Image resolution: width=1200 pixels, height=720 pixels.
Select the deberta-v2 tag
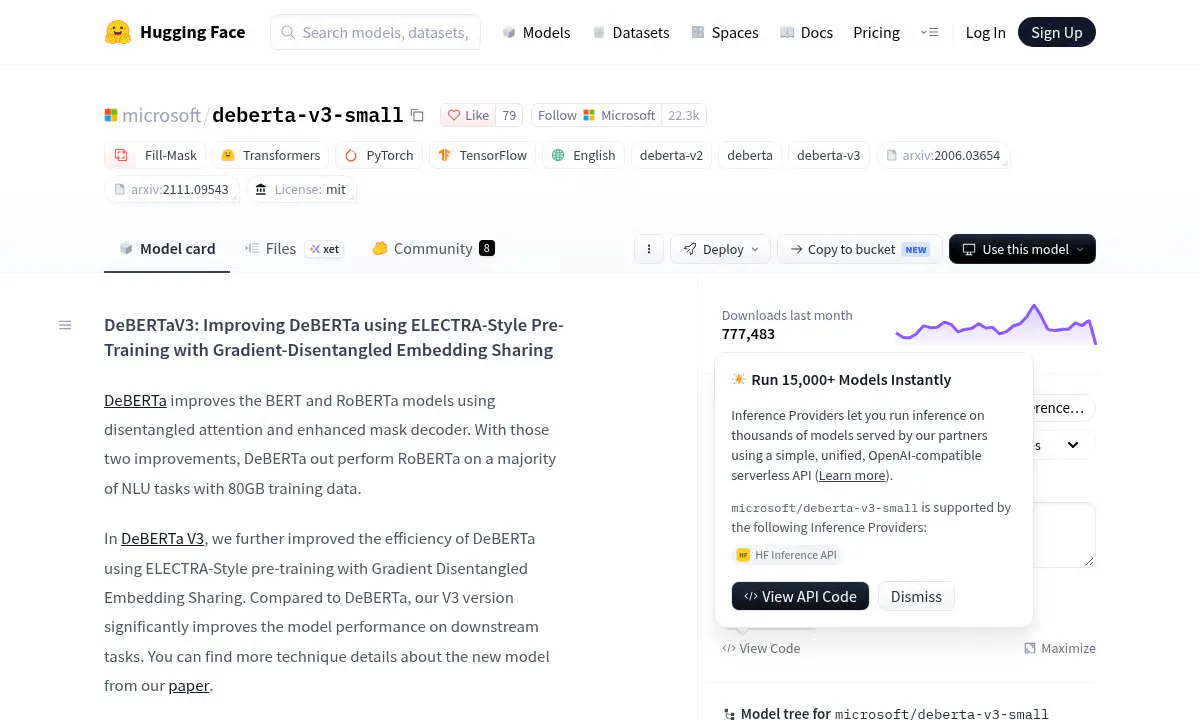click(671, 155)
